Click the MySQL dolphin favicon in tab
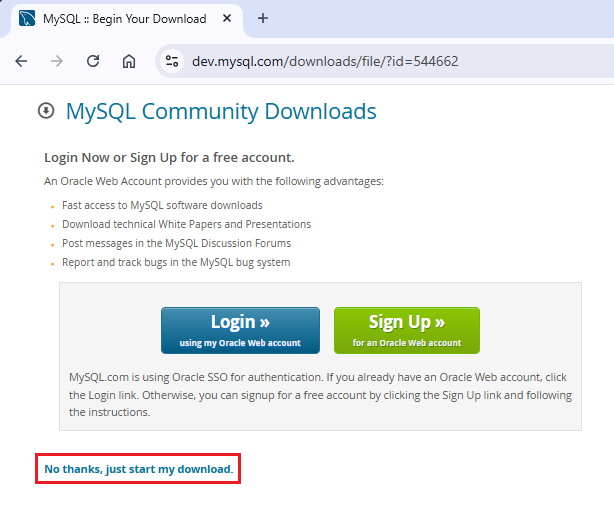614x524 pixels. click(x=27, y=18)
